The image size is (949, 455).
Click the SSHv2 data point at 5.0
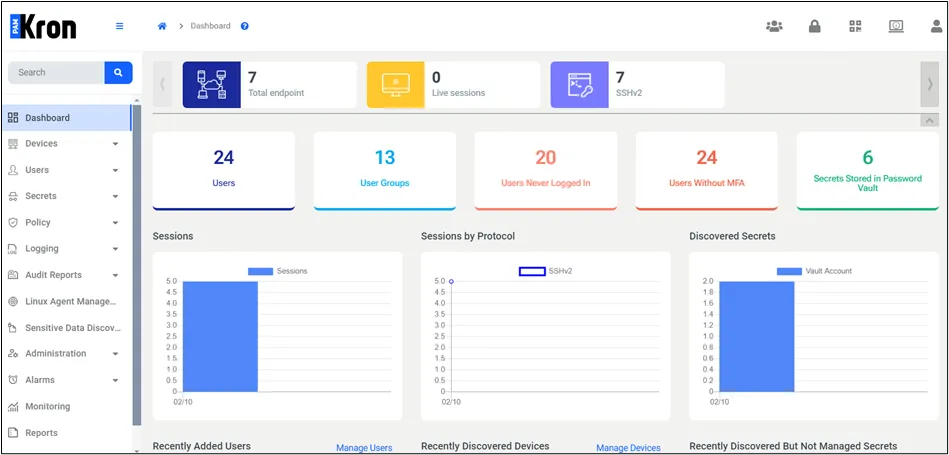pyautogui.click(x=451, y=281)
